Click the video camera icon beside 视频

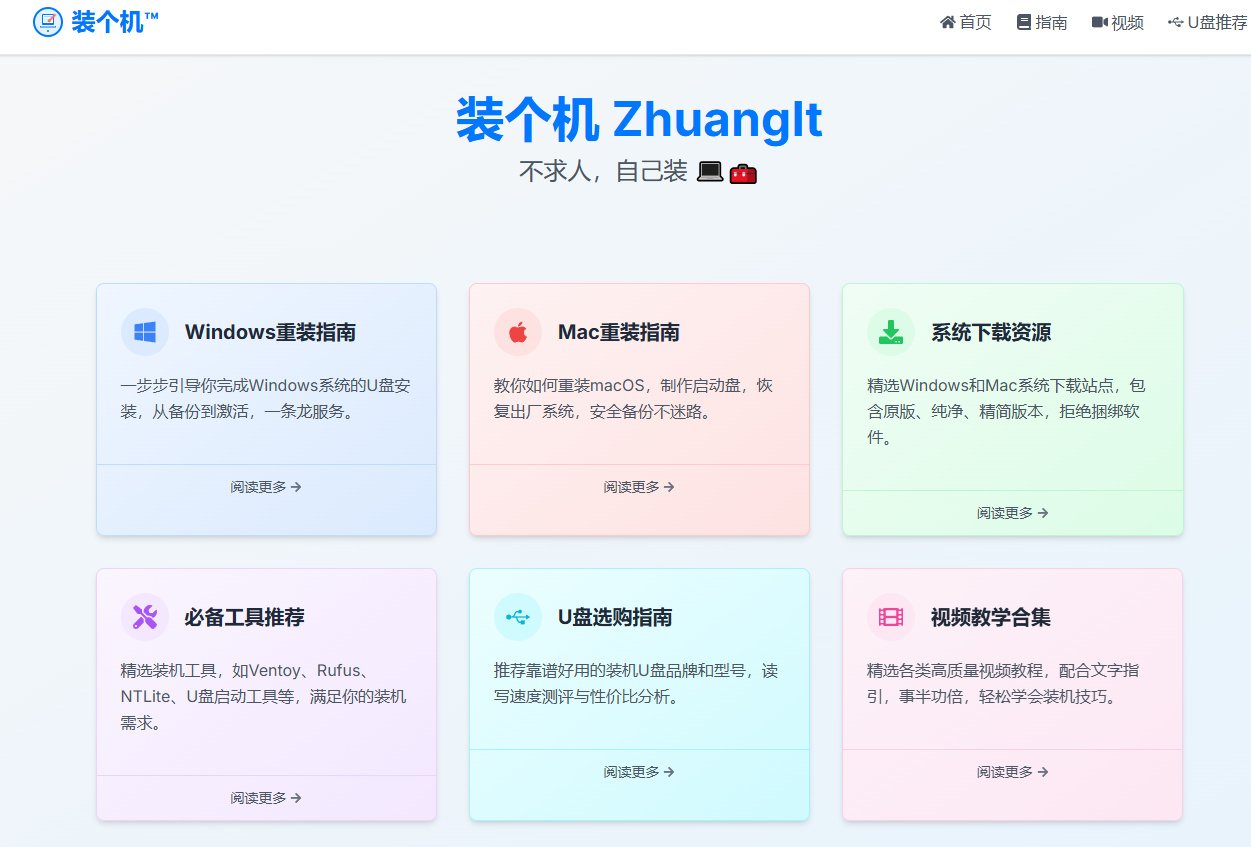click(x=1100, y=22)
